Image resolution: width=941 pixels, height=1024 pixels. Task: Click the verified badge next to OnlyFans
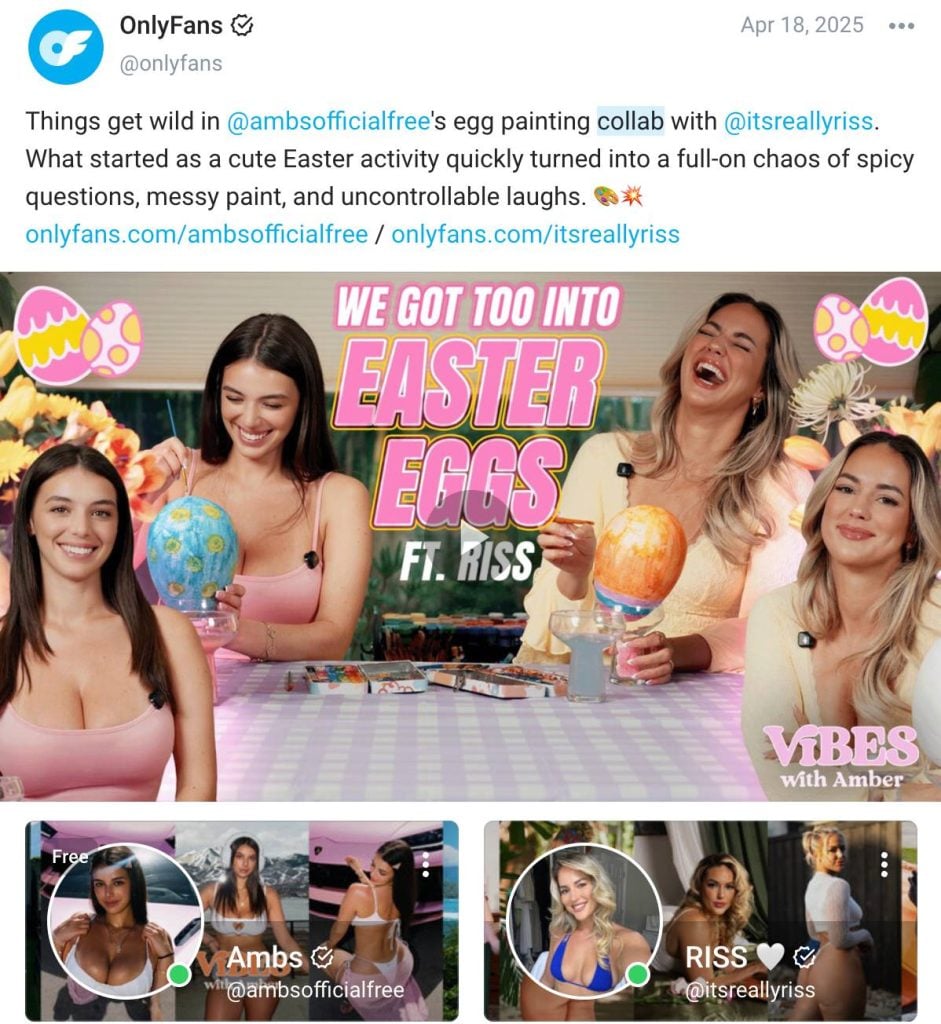242,25
